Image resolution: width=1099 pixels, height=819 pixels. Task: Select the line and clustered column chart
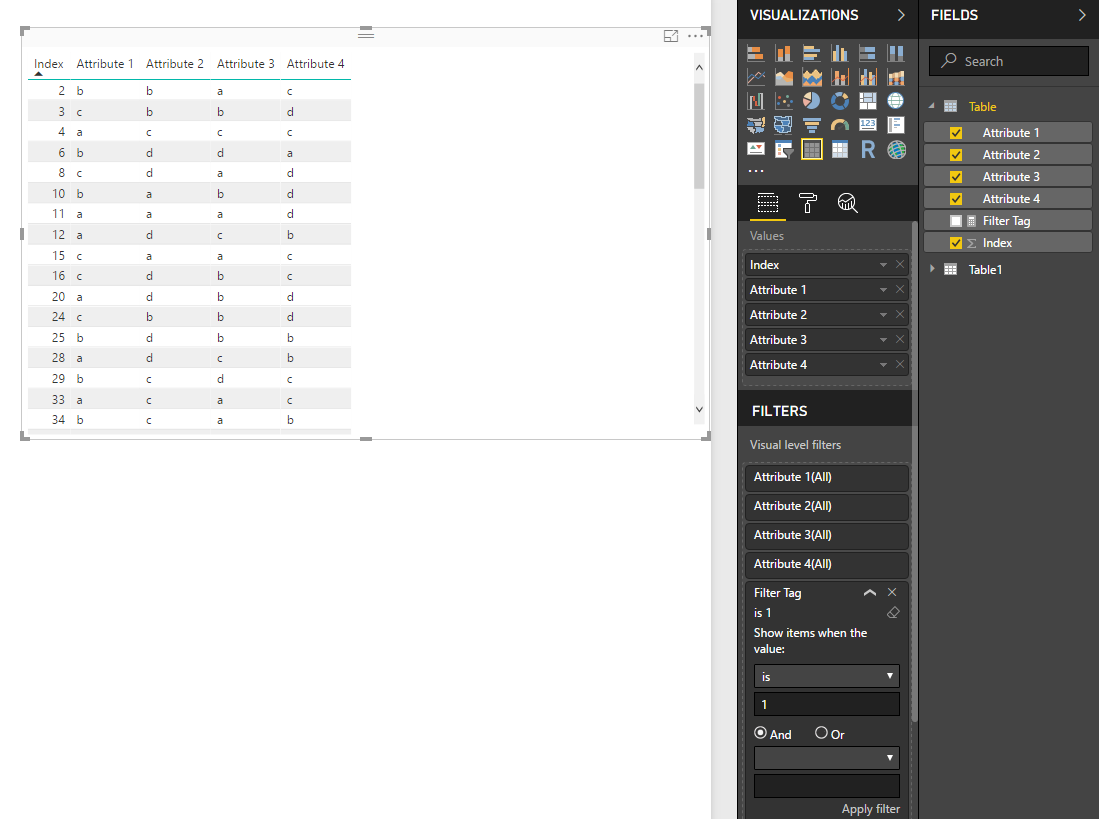click(868, 77)
